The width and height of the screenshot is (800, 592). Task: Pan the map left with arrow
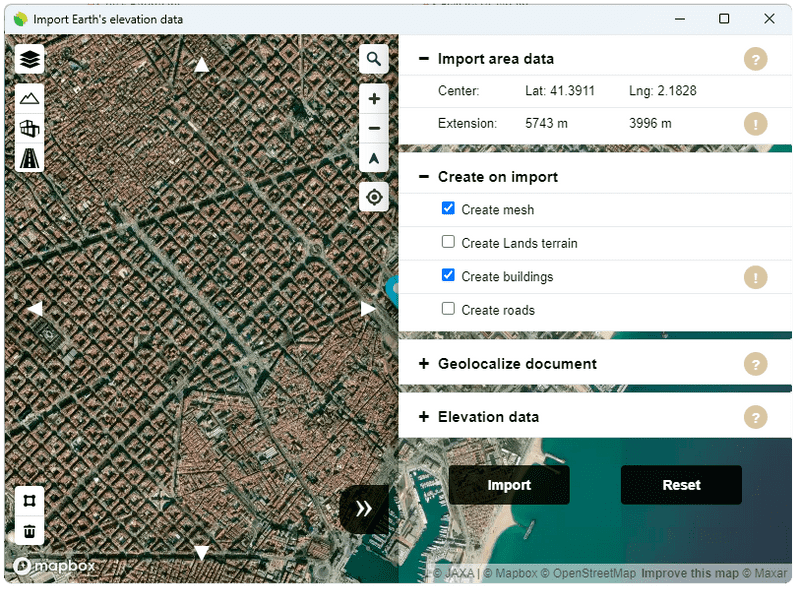point(35,309)
